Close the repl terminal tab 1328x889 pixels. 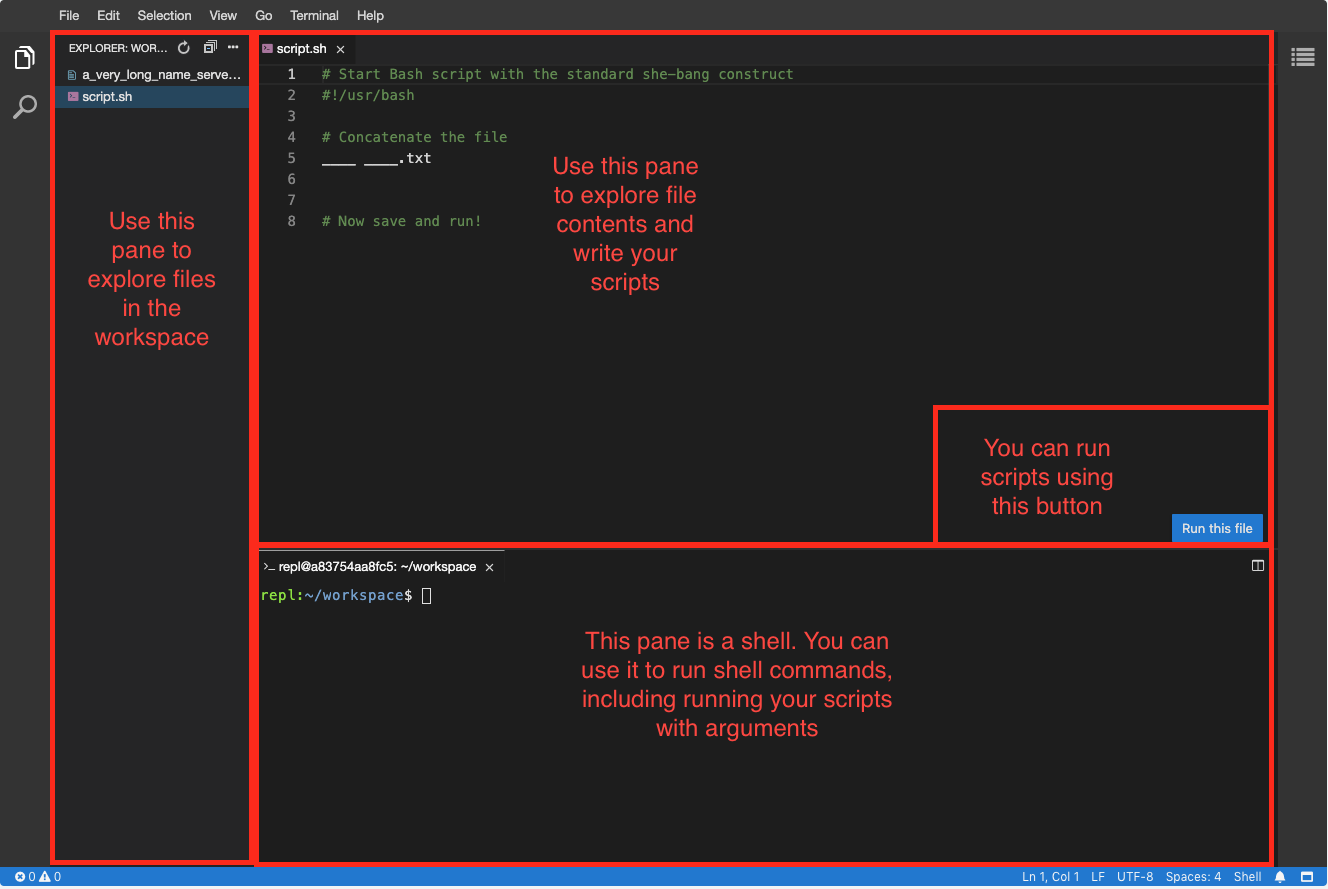pyautogui.click(x=489, y=567)
